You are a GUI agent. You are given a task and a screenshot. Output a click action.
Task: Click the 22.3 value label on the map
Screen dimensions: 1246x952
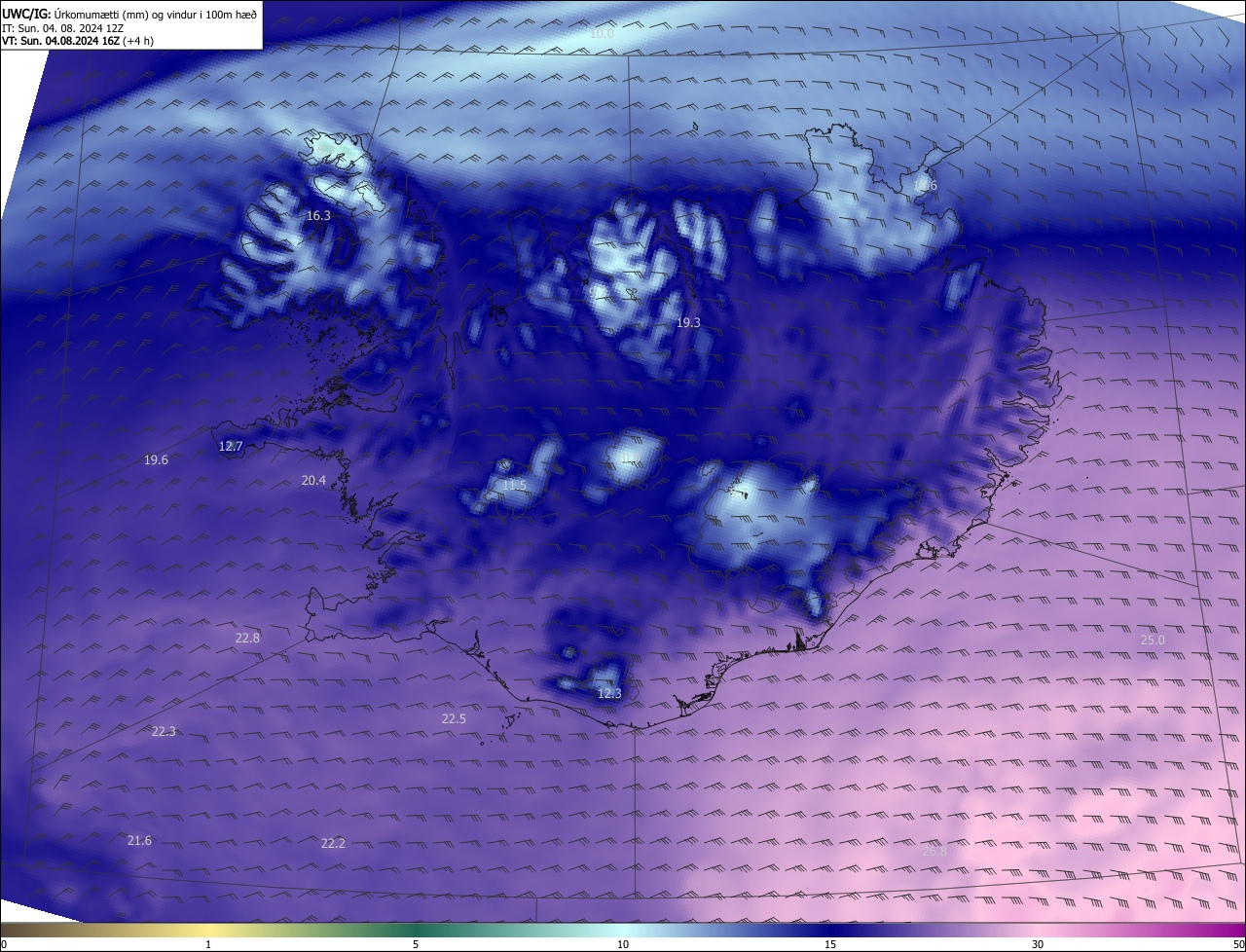pyautogui.click(x=164, y=731)
